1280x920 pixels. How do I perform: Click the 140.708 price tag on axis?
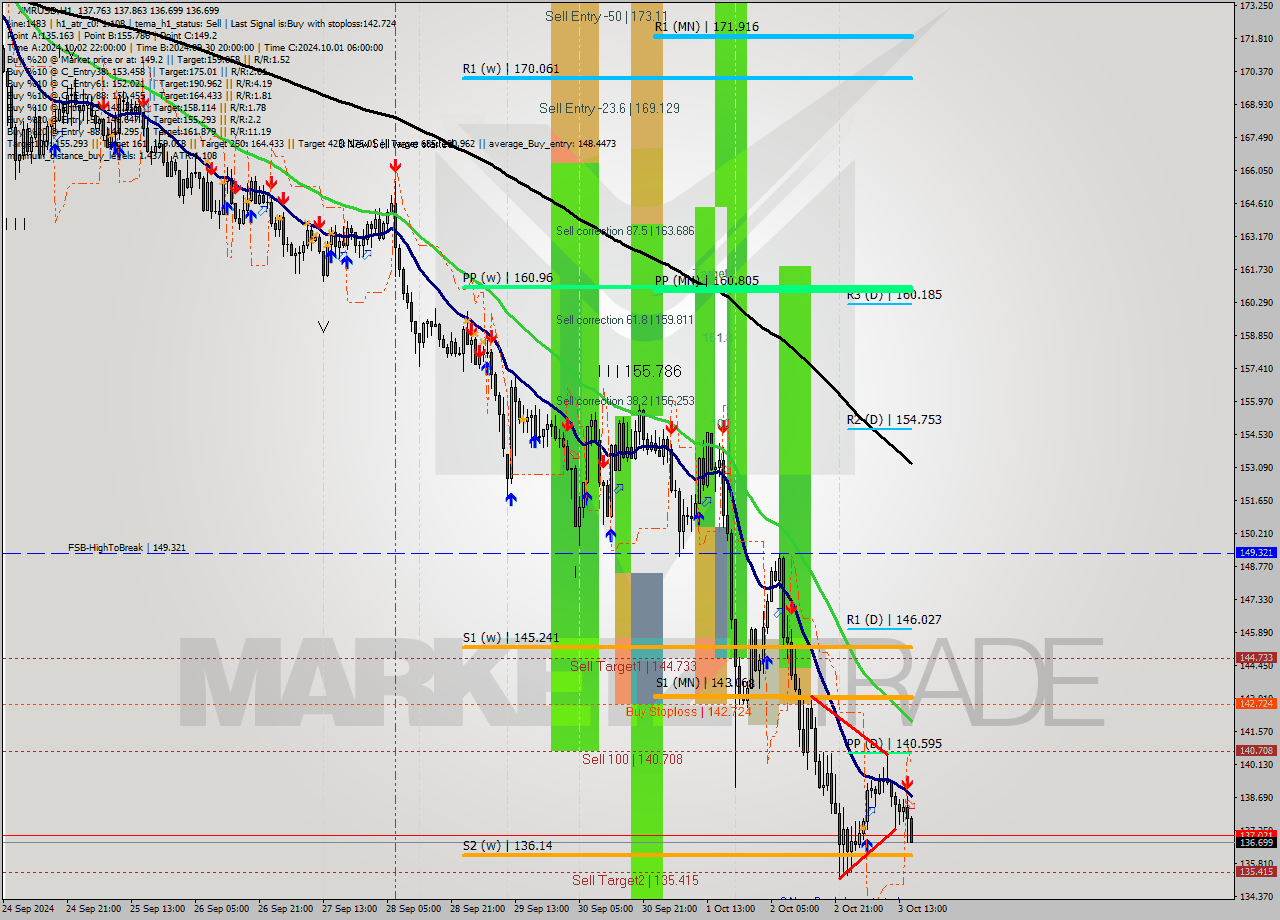point(1256,751)
